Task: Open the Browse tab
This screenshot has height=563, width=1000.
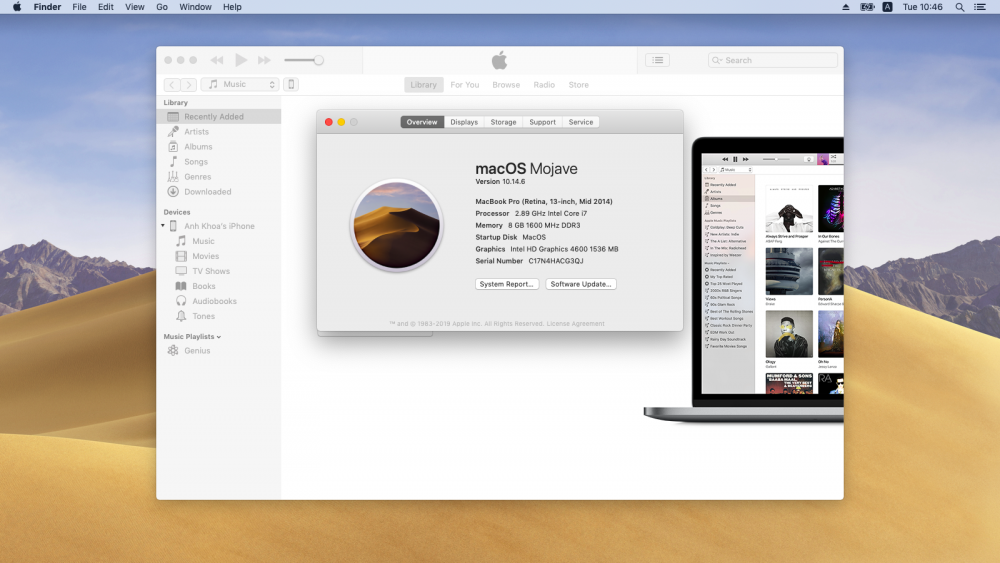Action: click(x=506, y=85)
